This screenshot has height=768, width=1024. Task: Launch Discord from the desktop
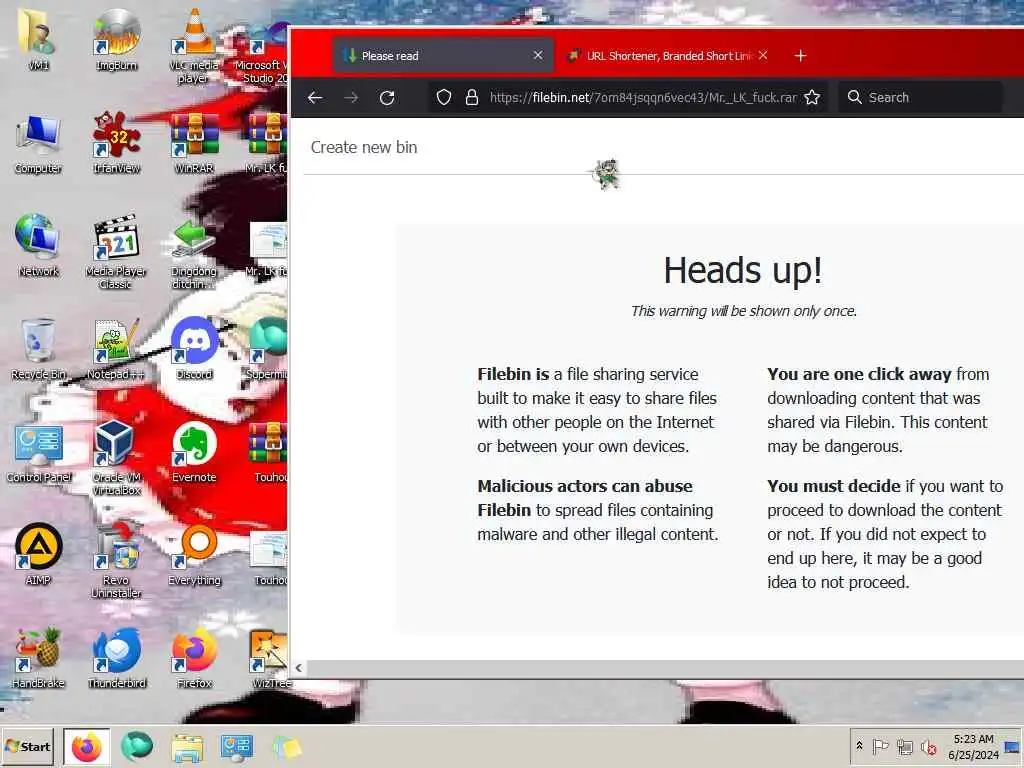click(x=194, y=349)
